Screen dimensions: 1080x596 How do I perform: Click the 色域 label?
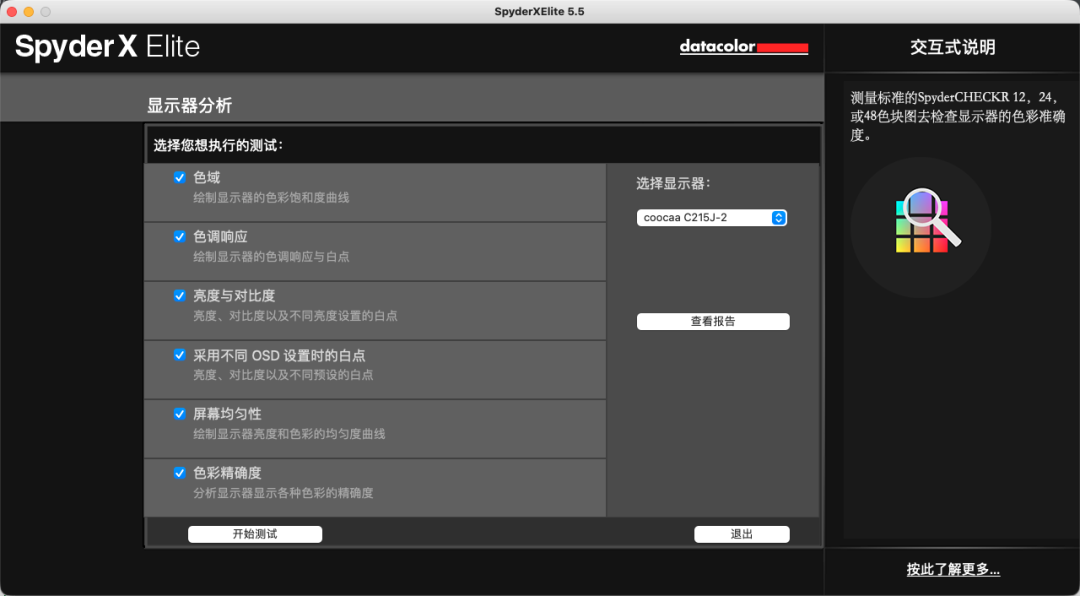(x=207, y=178)
